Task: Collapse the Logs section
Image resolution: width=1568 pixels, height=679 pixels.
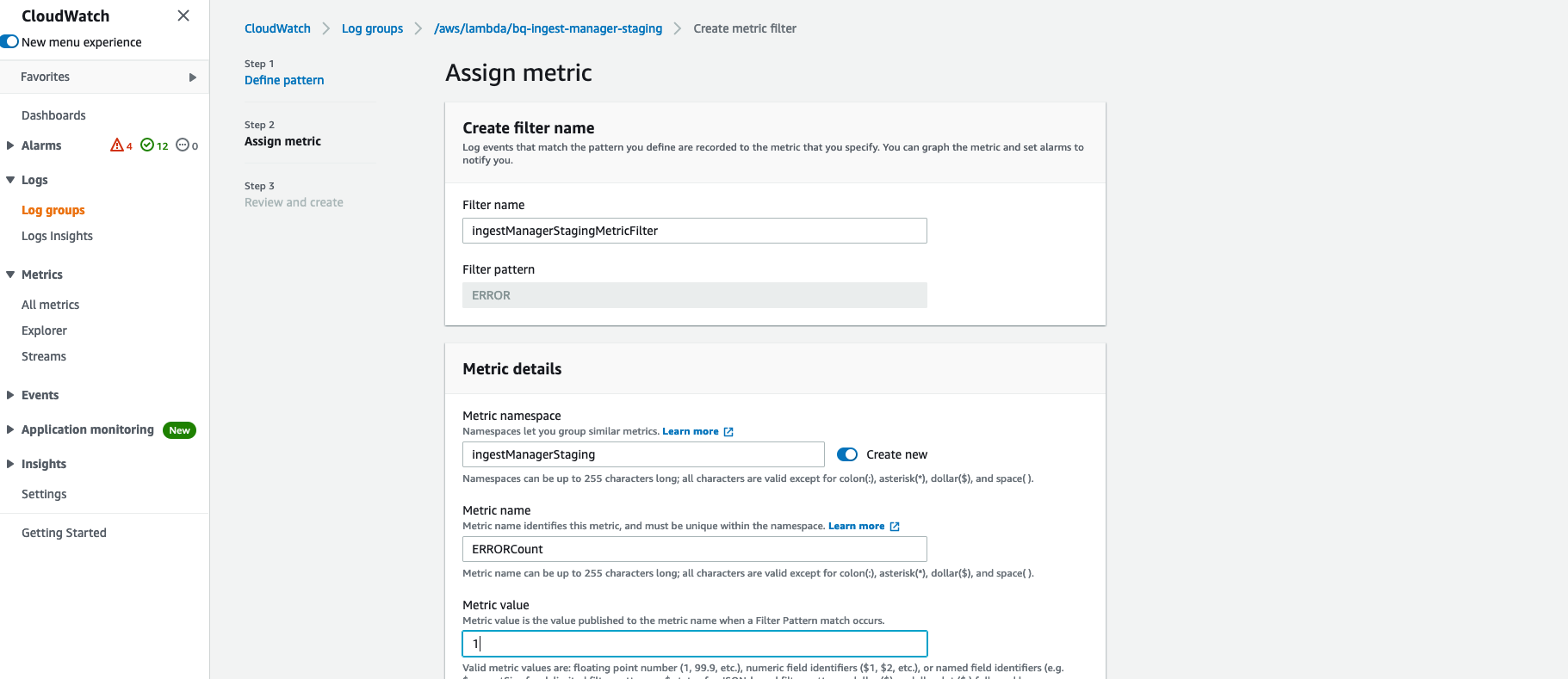Action: pyautogui.click(x=10, y=180)
